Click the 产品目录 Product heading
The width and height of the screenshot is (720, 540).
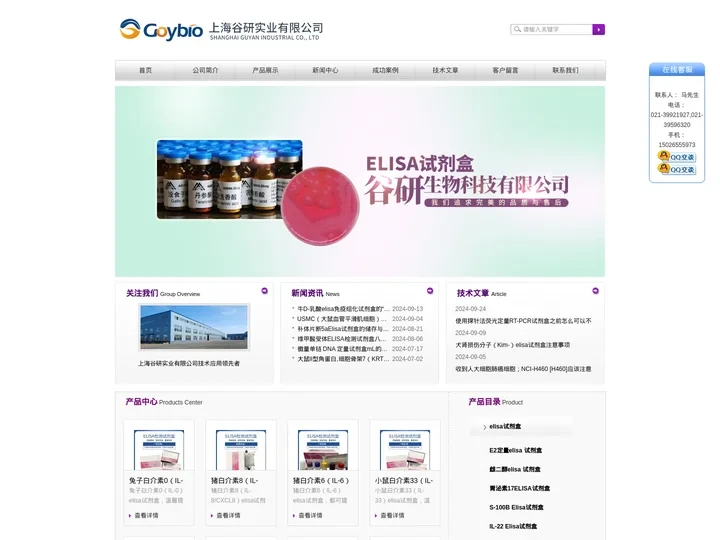(495, 402)
